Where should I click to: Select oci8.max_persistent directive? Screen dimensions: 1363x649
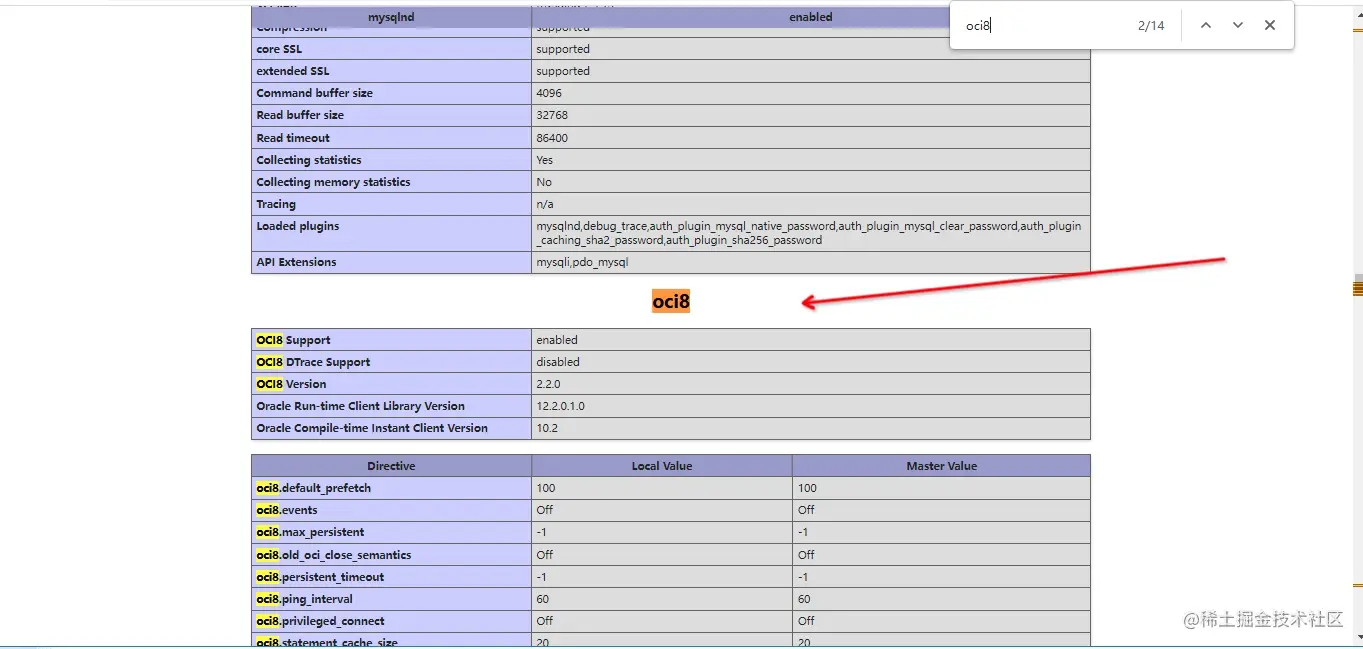(310, 532)
